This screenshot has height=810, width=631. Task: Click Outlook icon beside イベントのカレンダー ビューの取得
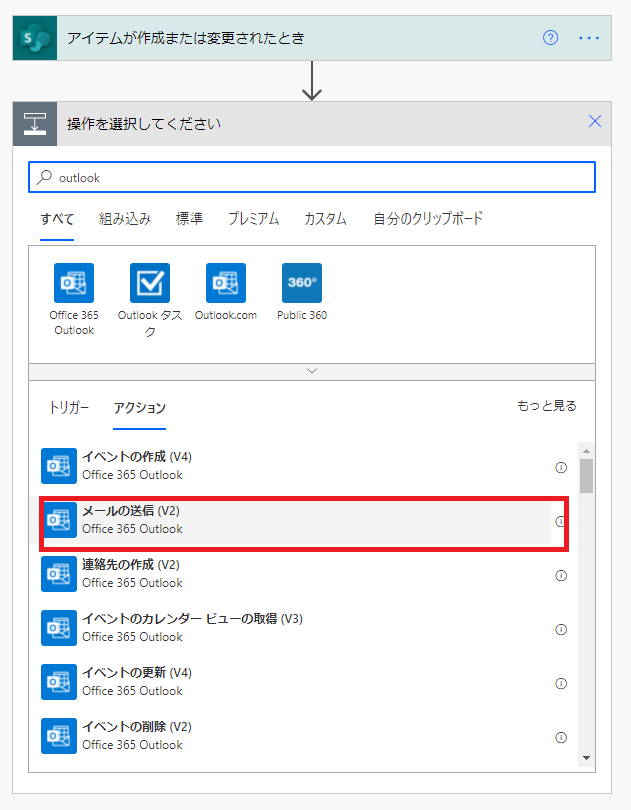click(x=59, y=628)
